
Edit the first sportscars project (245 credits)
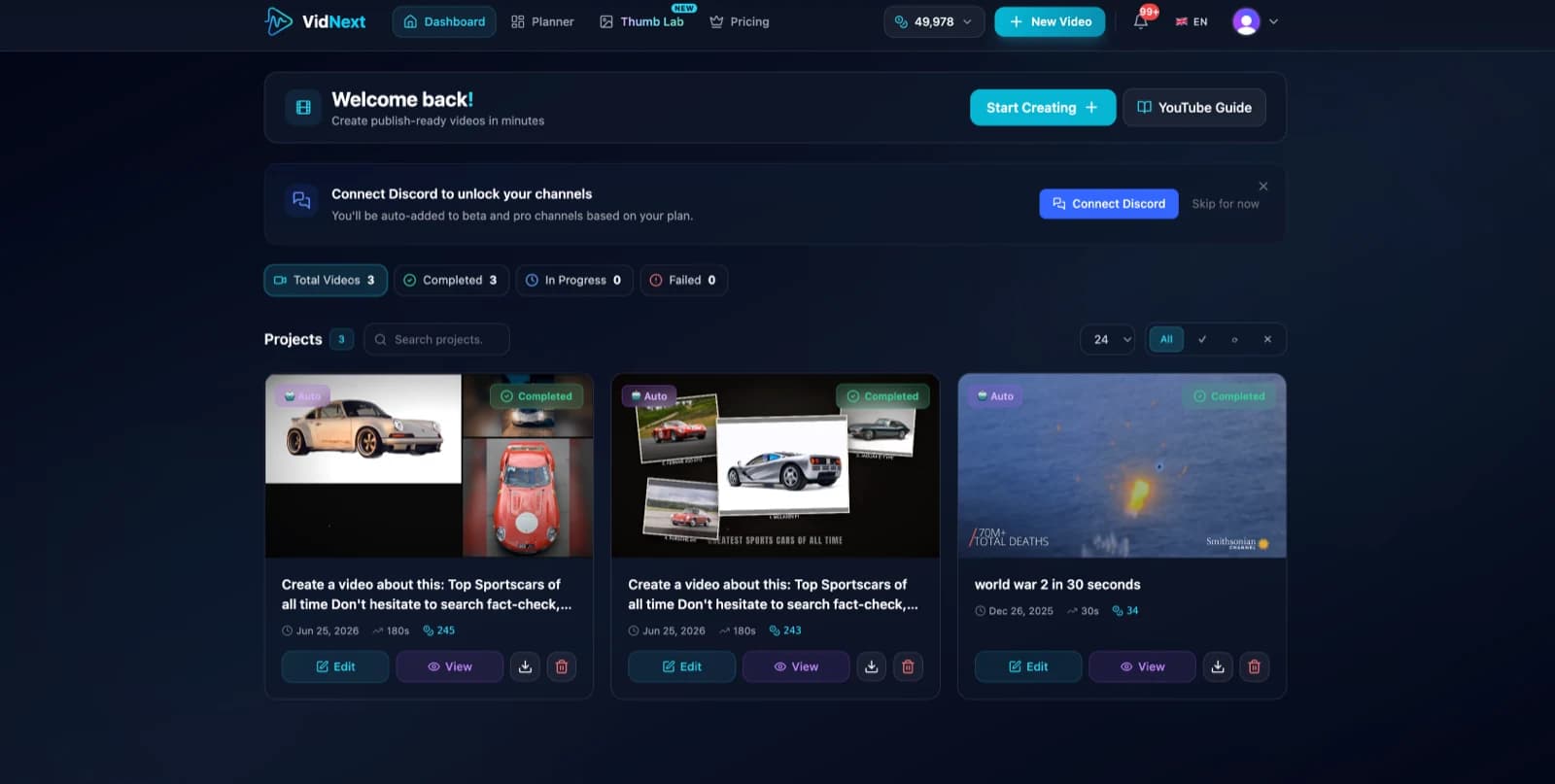point(335,666)
